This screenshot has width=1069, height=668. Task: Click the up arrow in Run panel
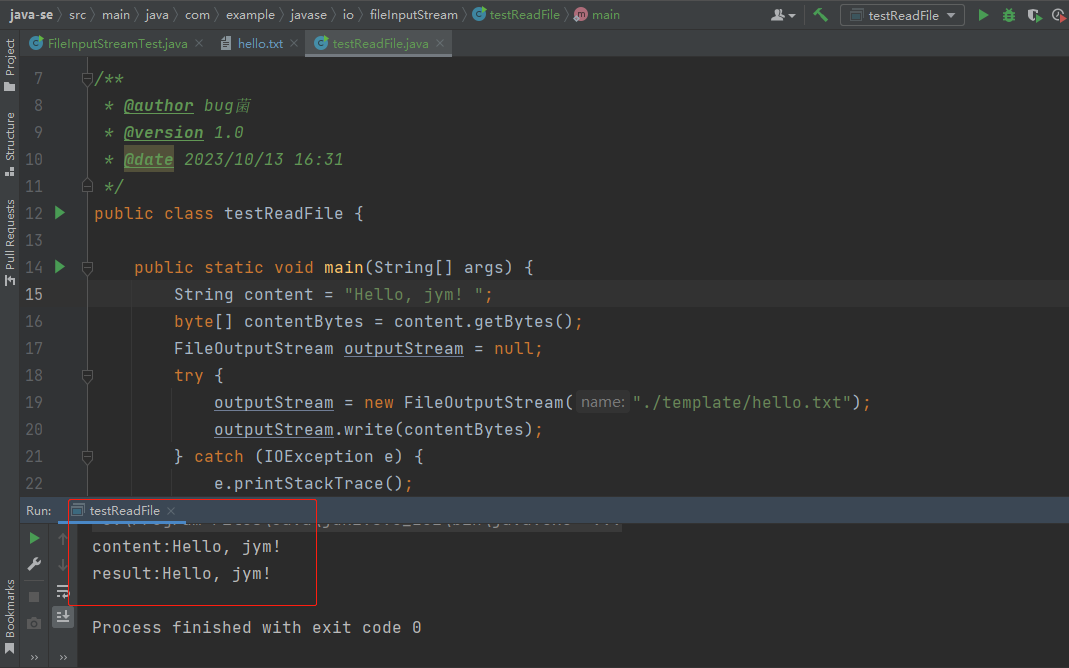(63, 539)
